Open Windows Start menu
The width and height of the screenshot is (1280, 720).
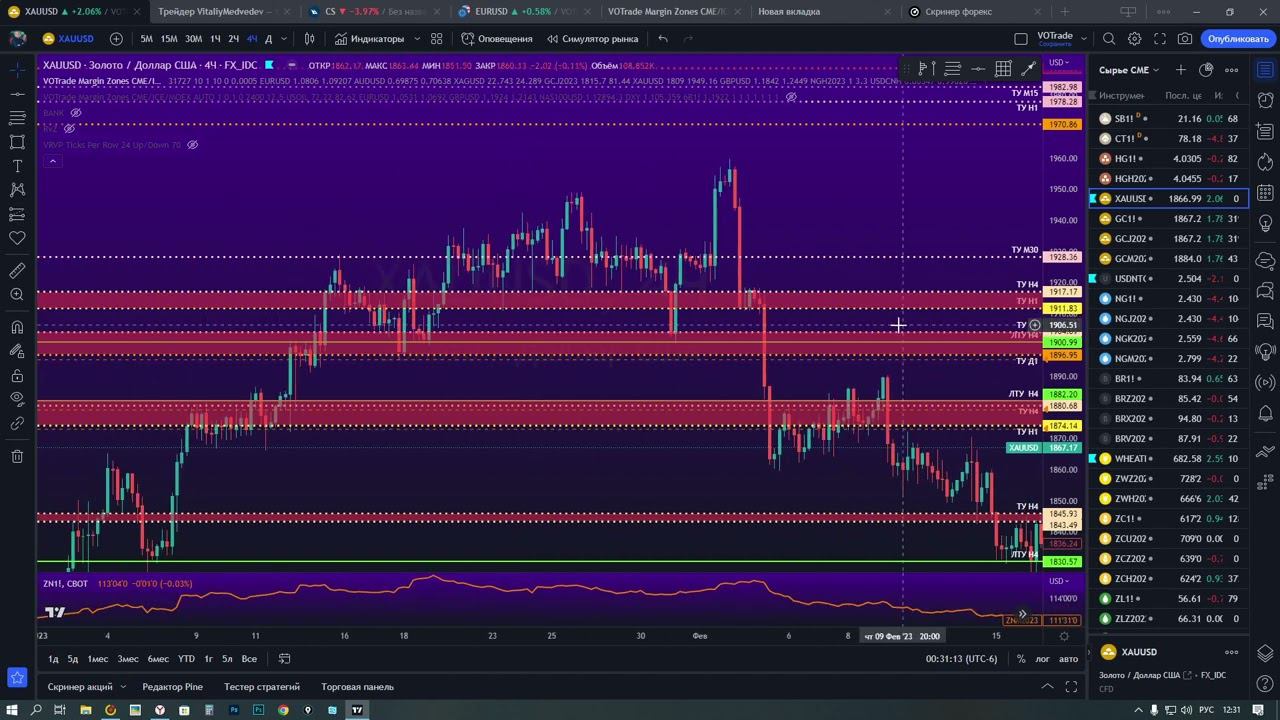pyautogui.click(x=12, y=710)
